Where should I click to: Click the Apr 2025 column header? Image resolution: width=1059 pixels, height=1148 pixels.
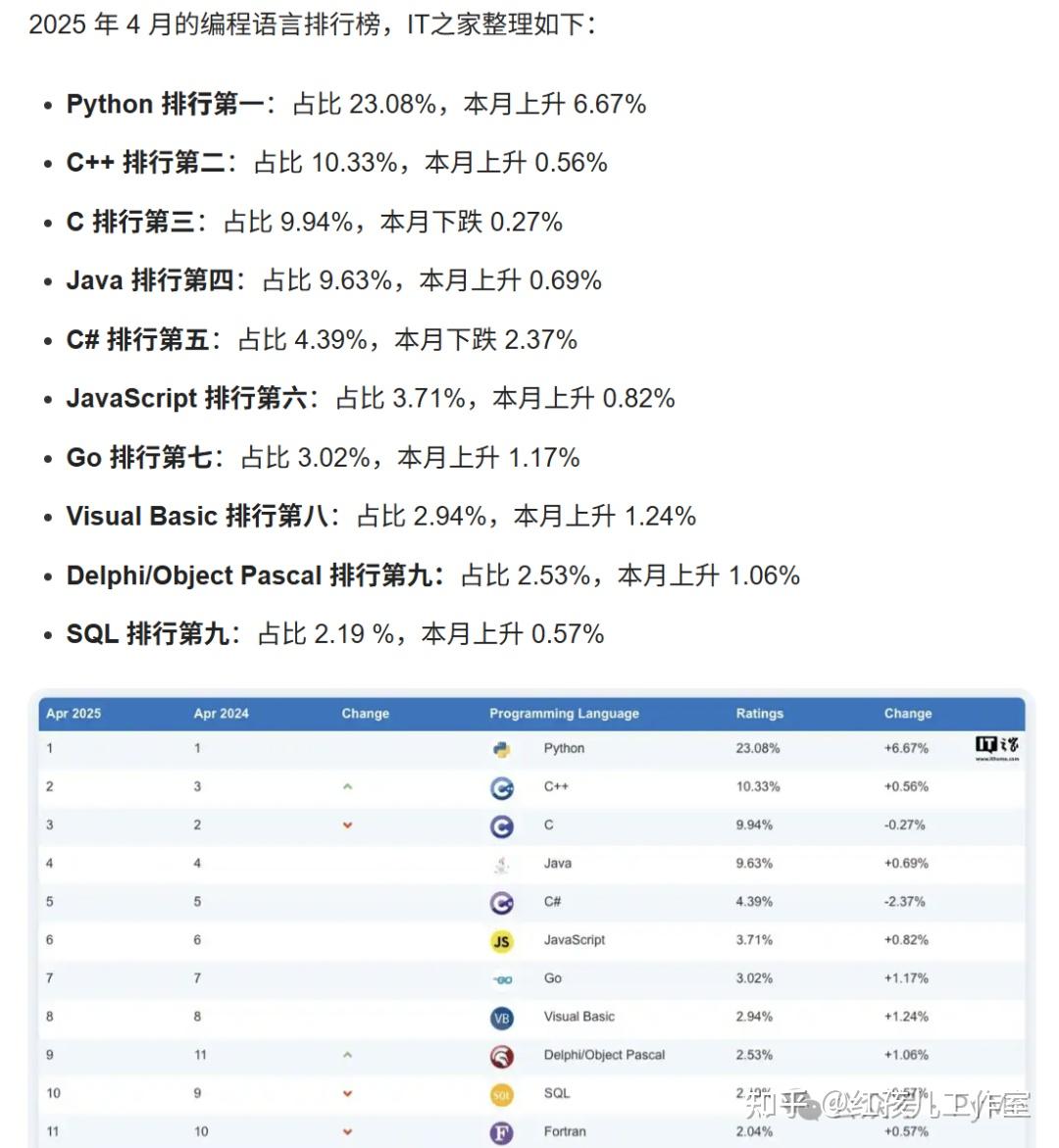coord(74,713)
